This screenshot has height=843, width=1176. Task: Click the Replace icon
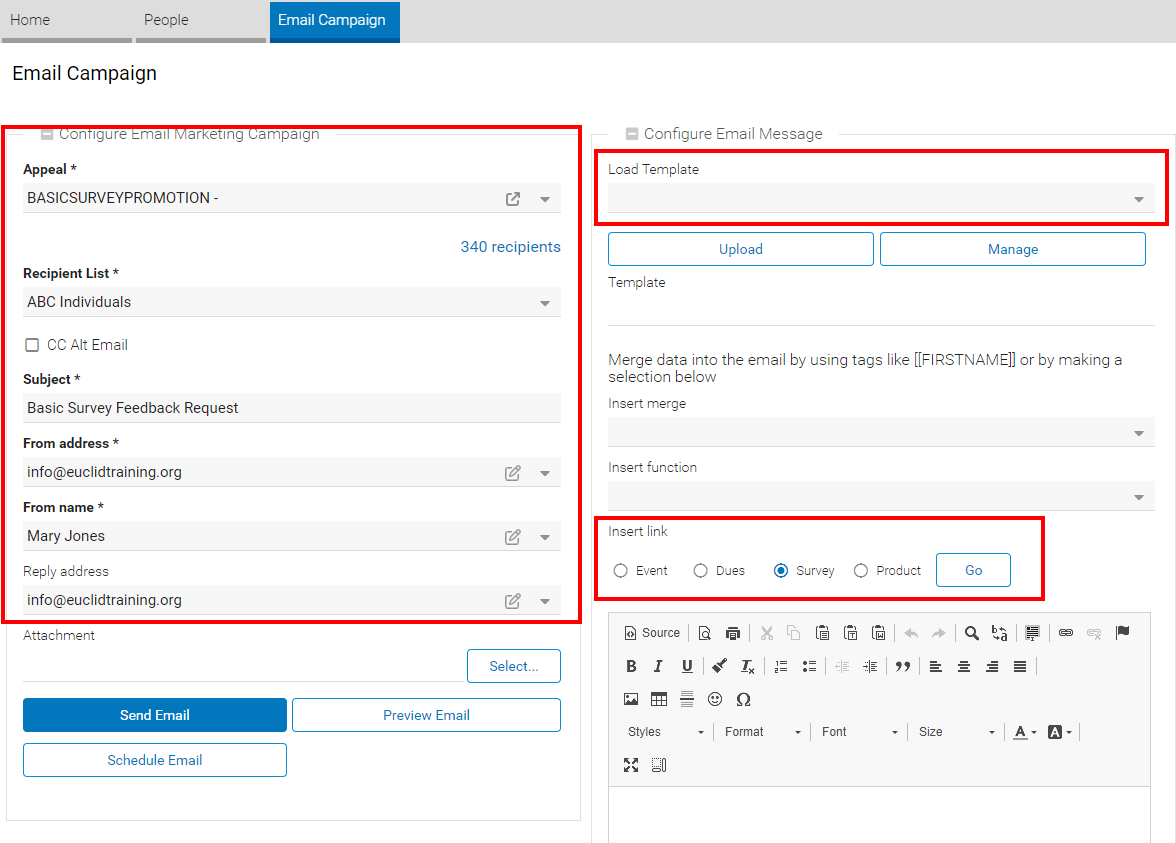[x=999, y=633]
